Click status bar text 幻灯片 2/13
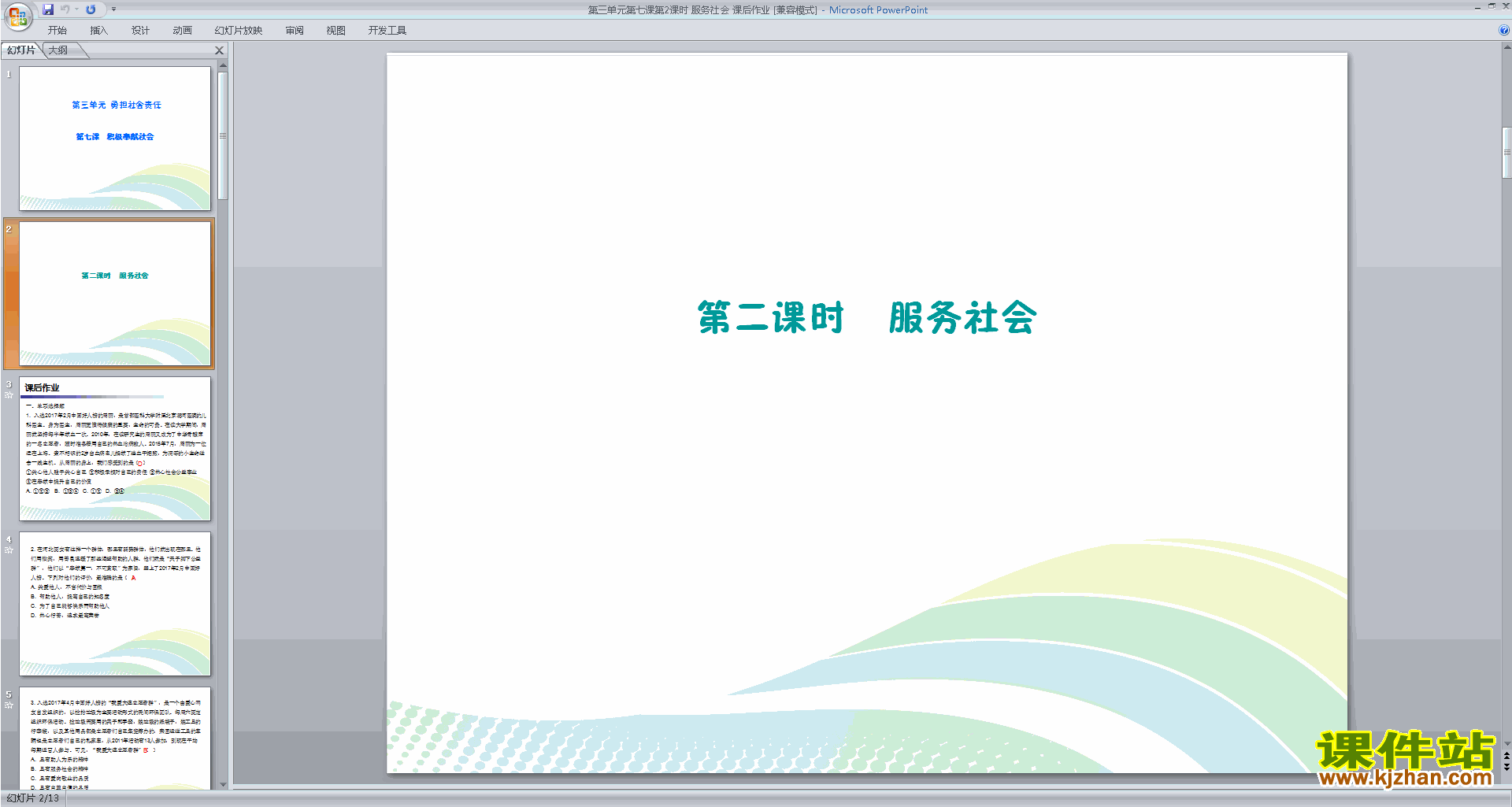 point(33,798)
